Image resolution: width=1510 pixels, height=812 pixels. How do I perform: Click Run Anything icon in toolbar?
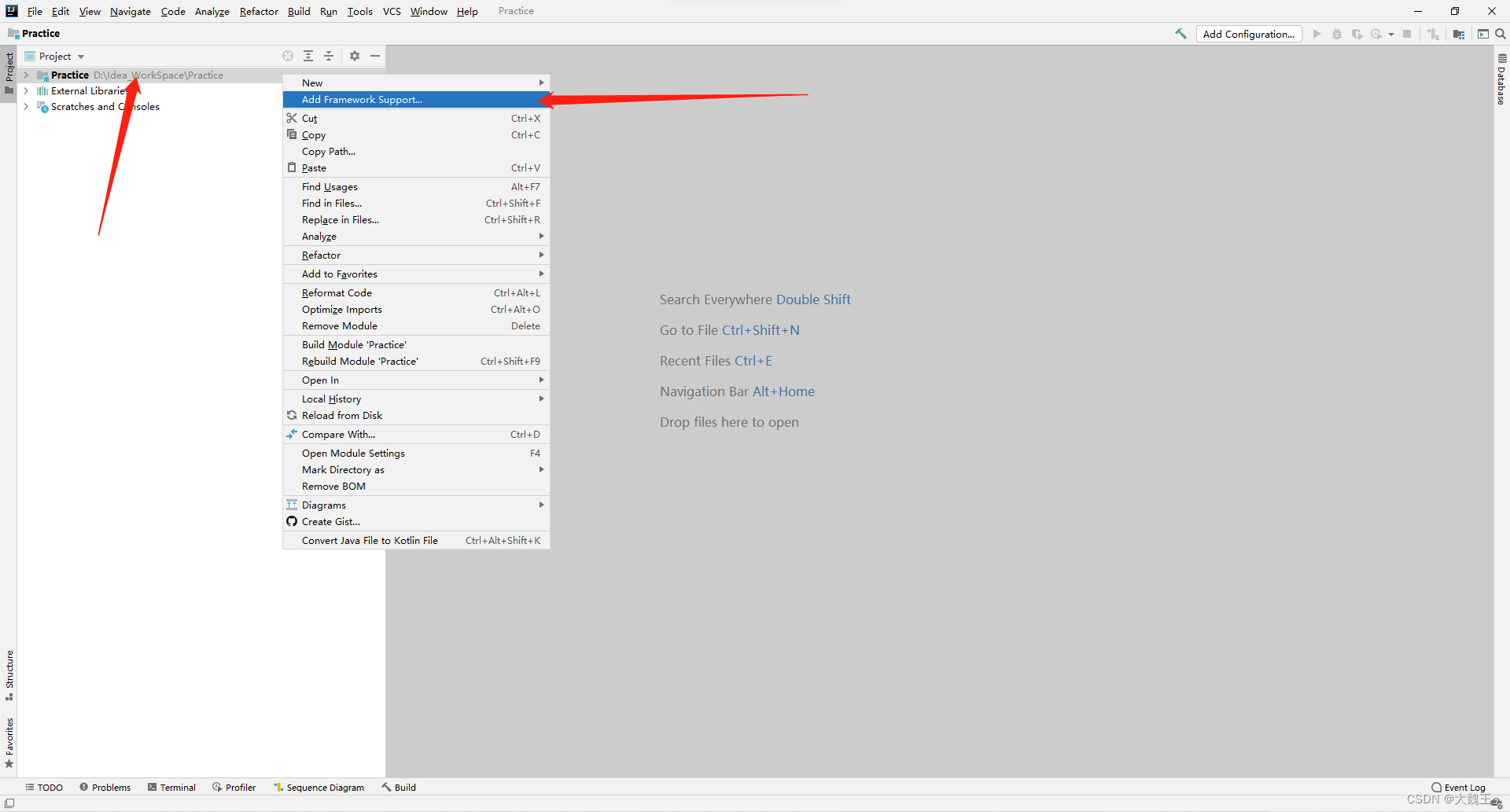1482,34
